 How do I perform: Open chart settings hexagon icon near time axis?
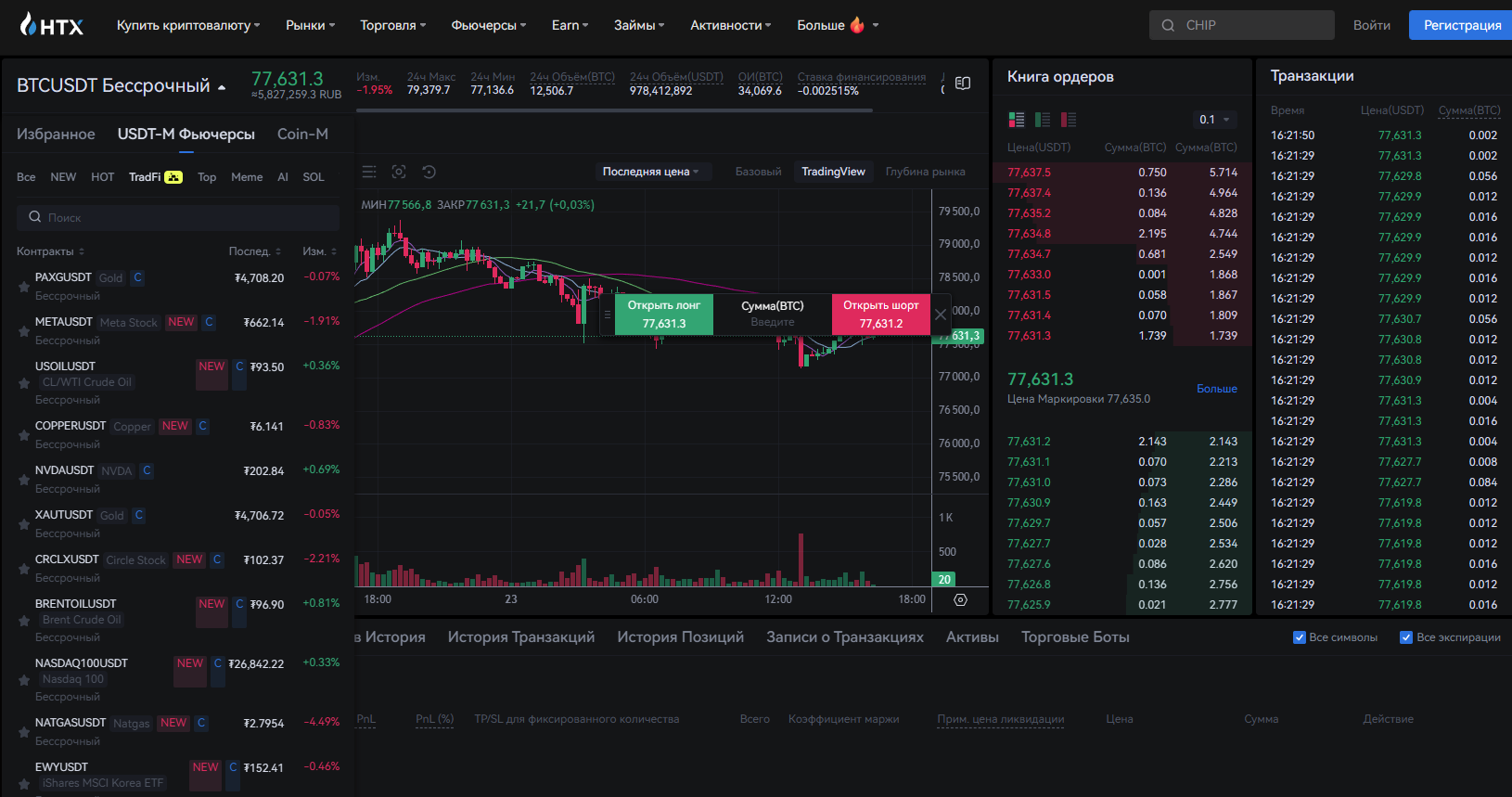[960, 600]
